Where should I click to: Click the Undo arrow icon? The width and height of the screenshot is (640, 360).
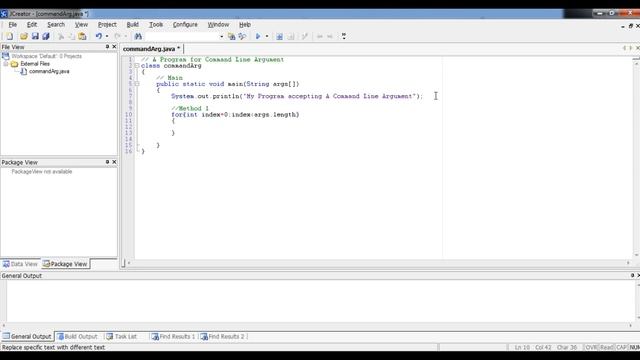tap(98, 36)
